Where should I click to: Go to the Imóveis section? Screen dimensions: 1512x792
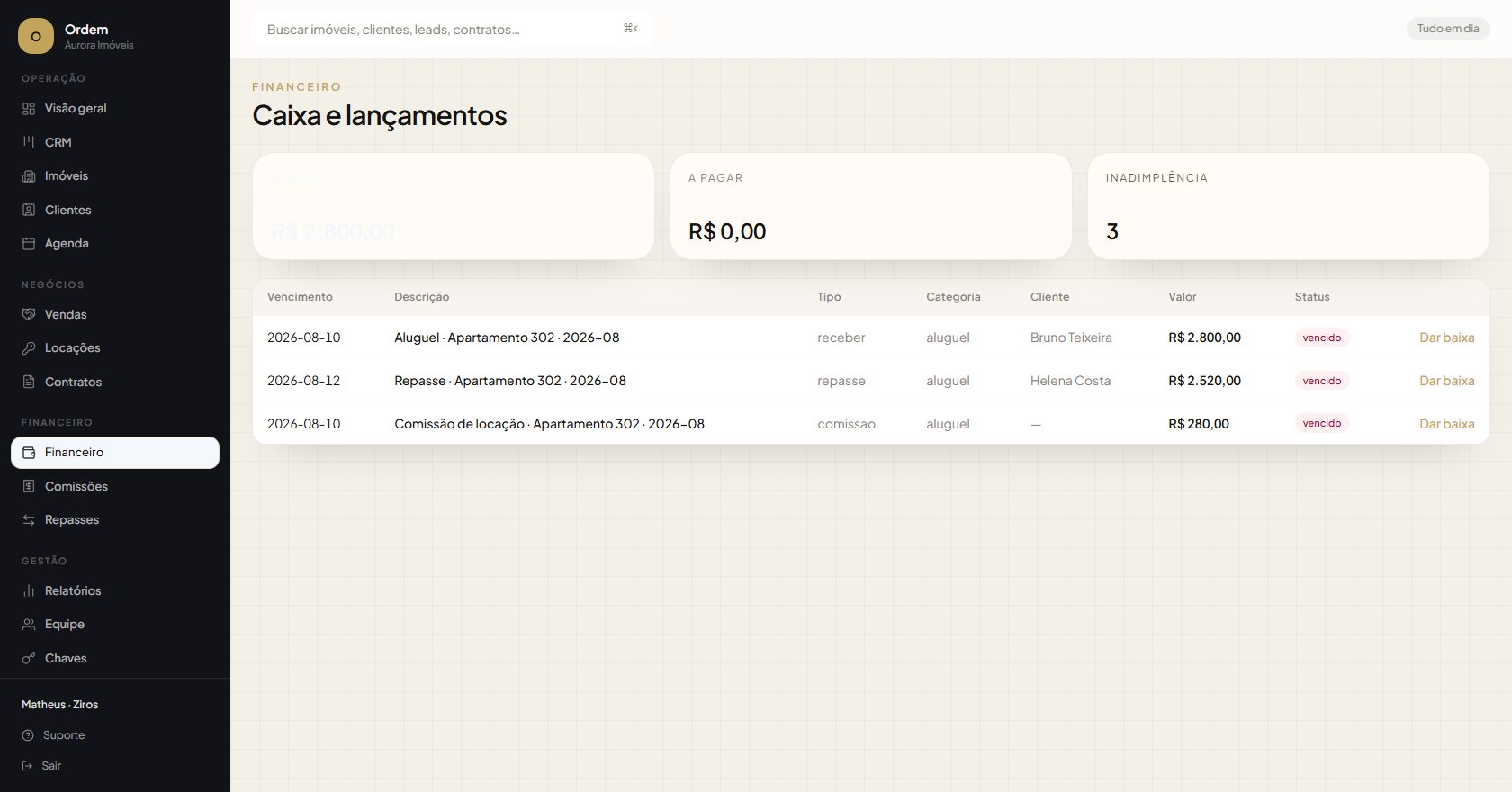(115, 176)
